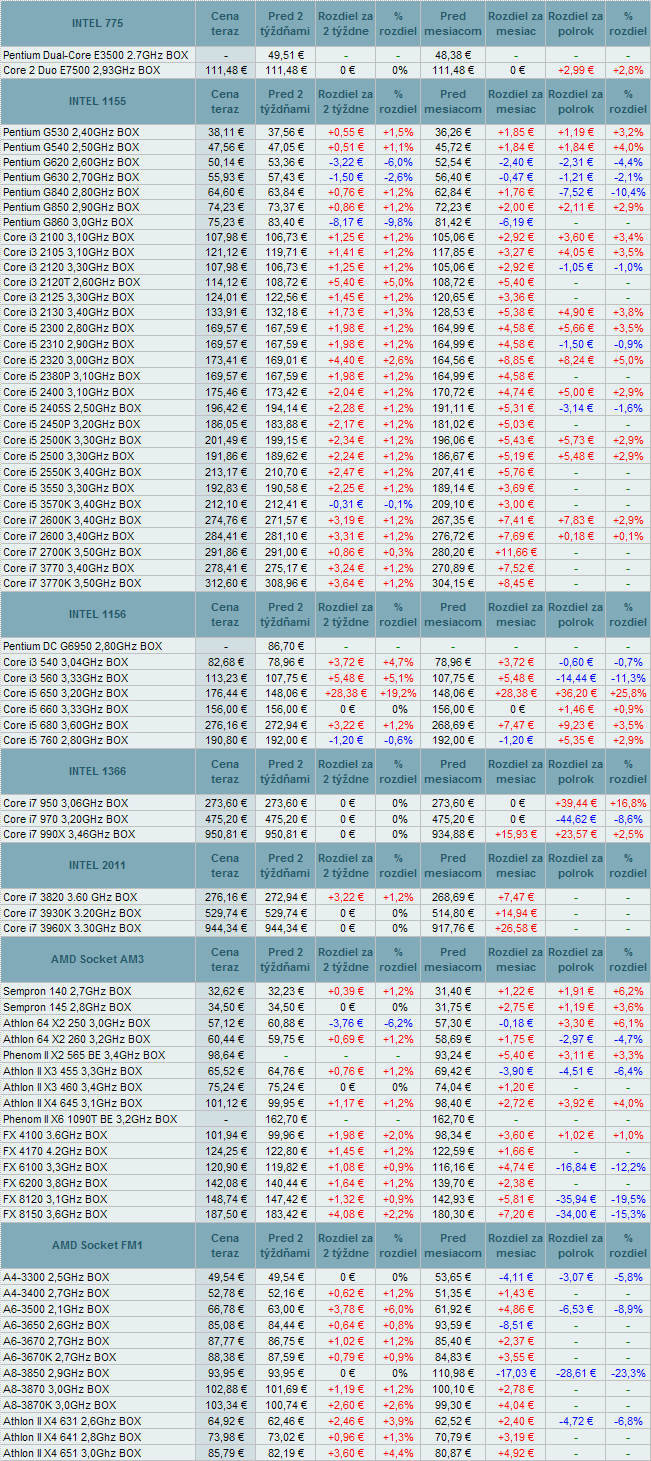Click the 312,60 € price of Core i7 3770K
The image size is (651, 1461).
[x=226, y=582]
